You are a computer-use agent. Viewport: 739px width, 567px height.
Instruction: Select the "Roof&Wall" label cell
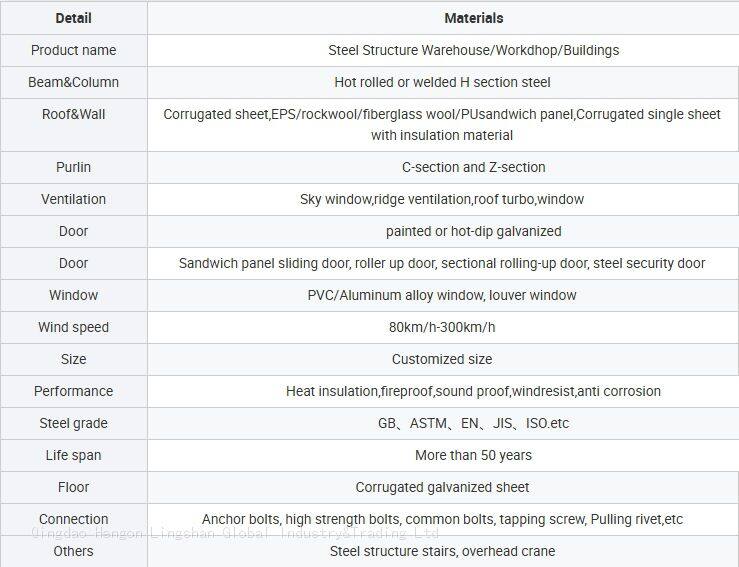click(x=73, y=114)
